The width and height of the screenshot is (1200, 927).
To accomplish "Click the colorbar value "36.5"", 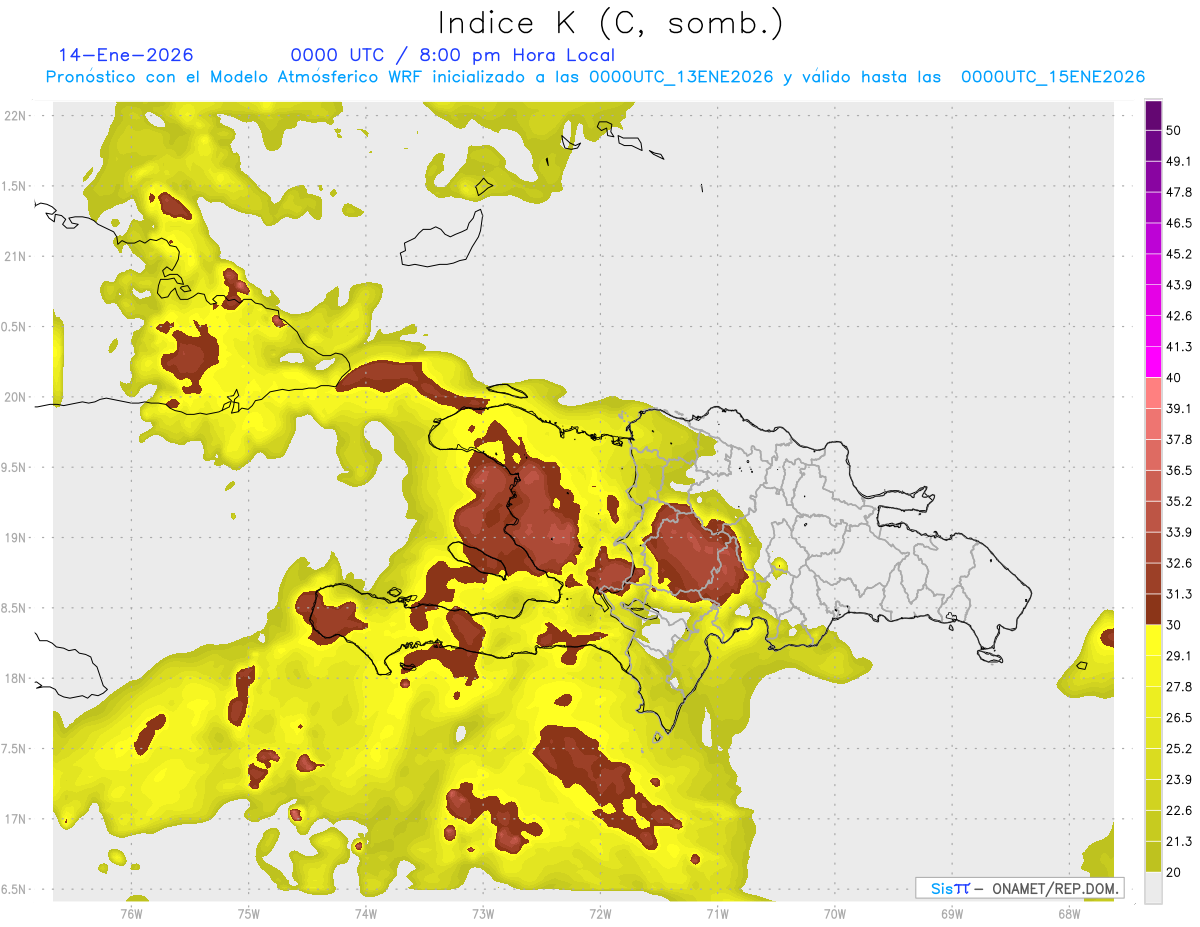I will (x=1179, y=470).
